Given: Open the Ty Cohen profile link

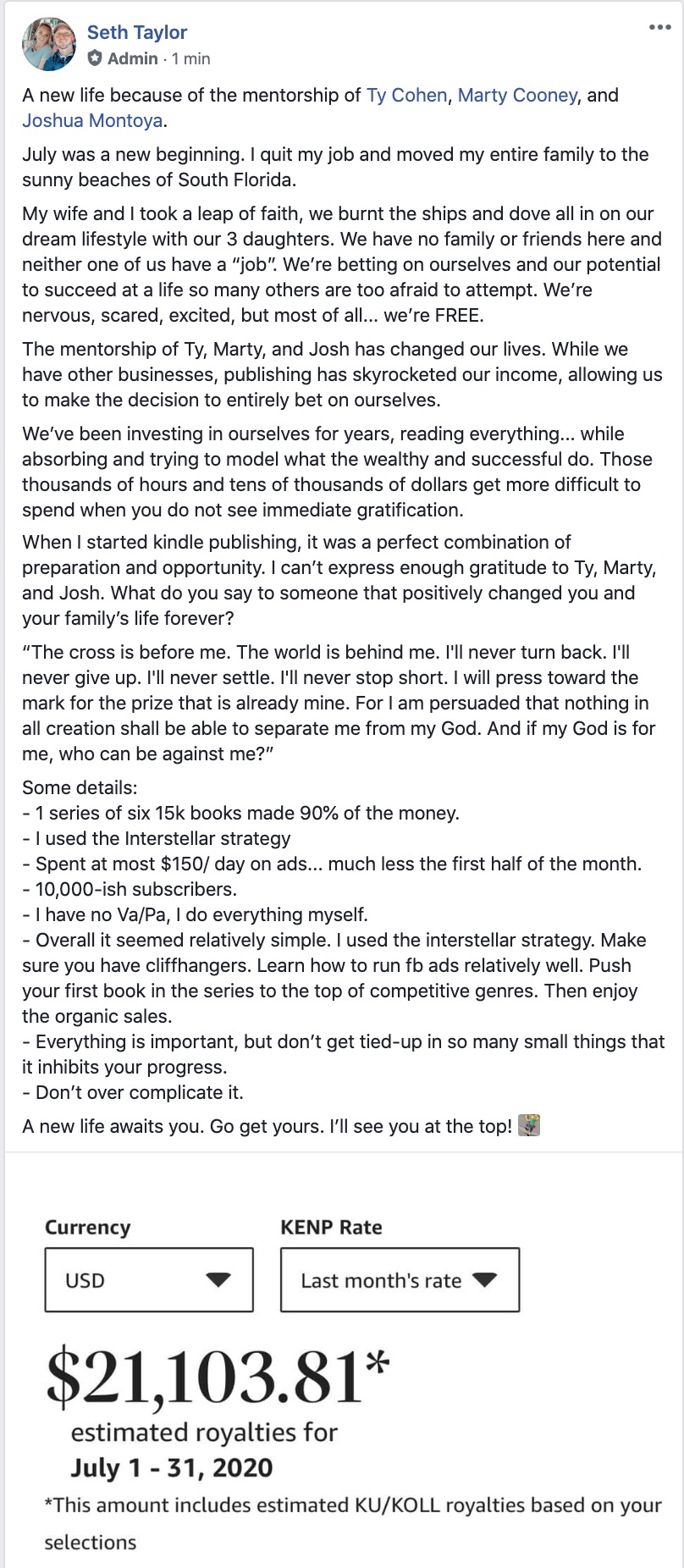Looking at the screenshot, I should pos(406,95).
